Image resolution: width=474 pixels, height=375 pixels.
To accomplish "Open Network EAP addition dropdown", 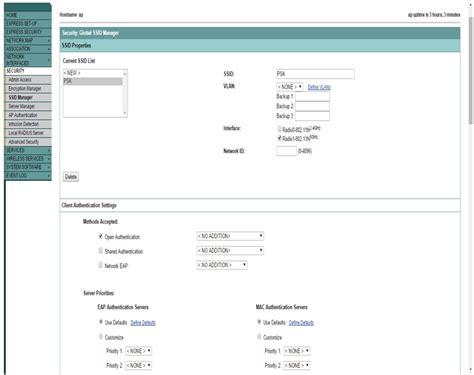I will (222, 265).
